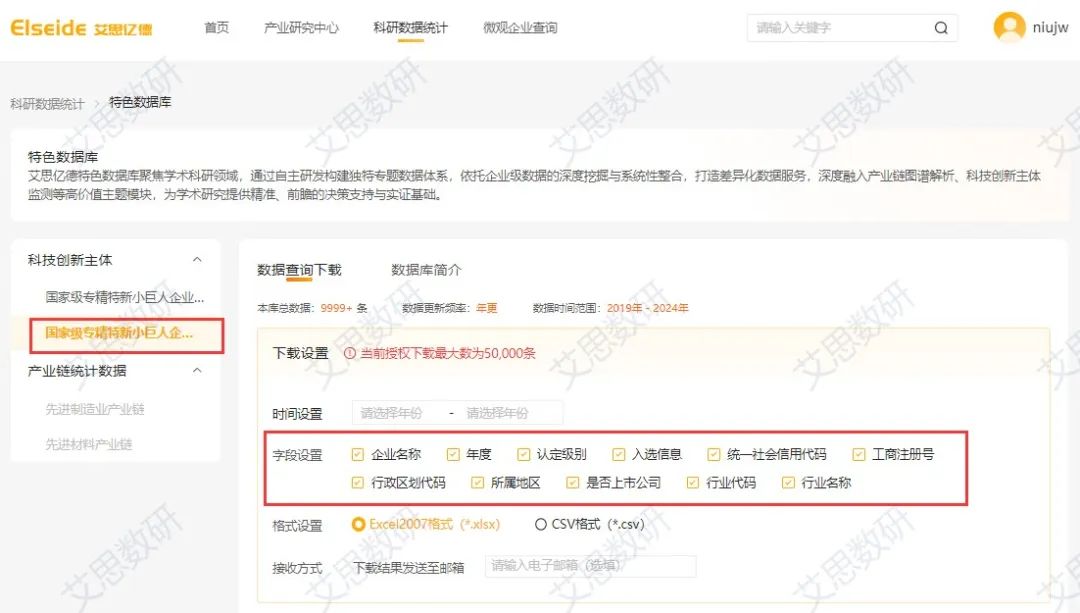The width and height of the screenshot is (1080, 613).
Task: Uncheck the 入选信息 field checkbox
Action: [619, 454]
